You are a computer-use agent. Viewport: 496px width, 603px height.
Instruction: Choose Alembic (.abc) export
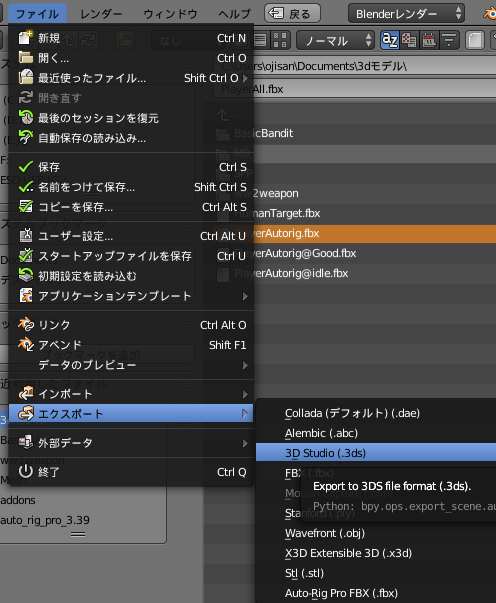[376, 433]
